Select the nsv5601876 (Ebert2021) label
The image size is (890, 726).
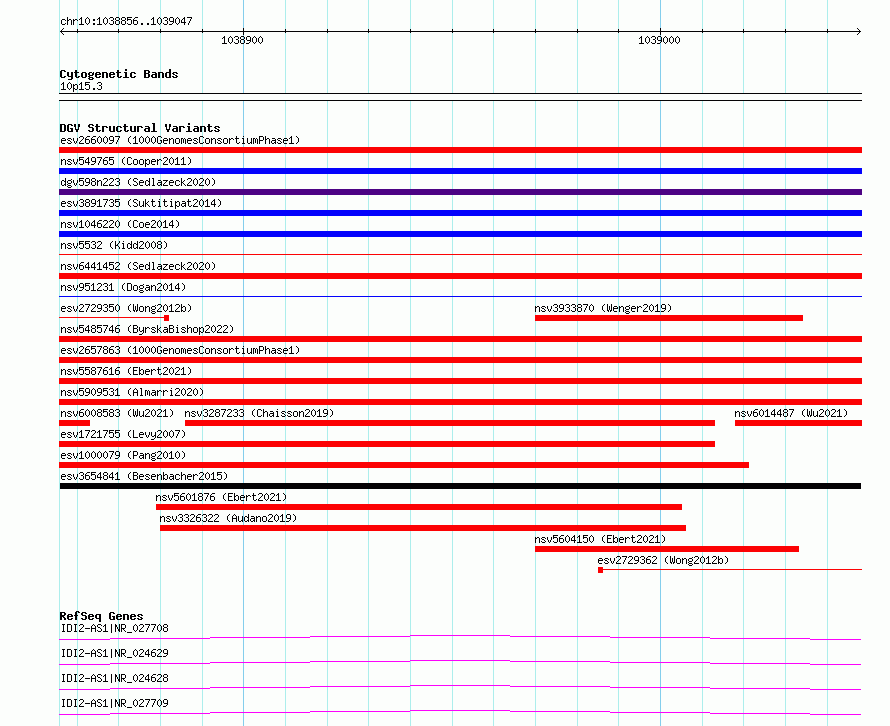[x=221, y=497]
